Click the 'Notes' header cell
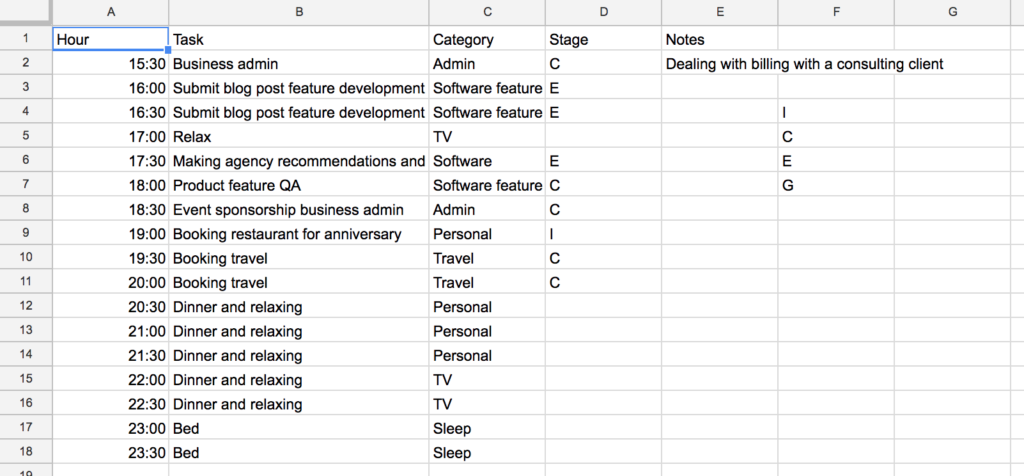The height and width of the screenshot is (476, 1024). (720, 39)
